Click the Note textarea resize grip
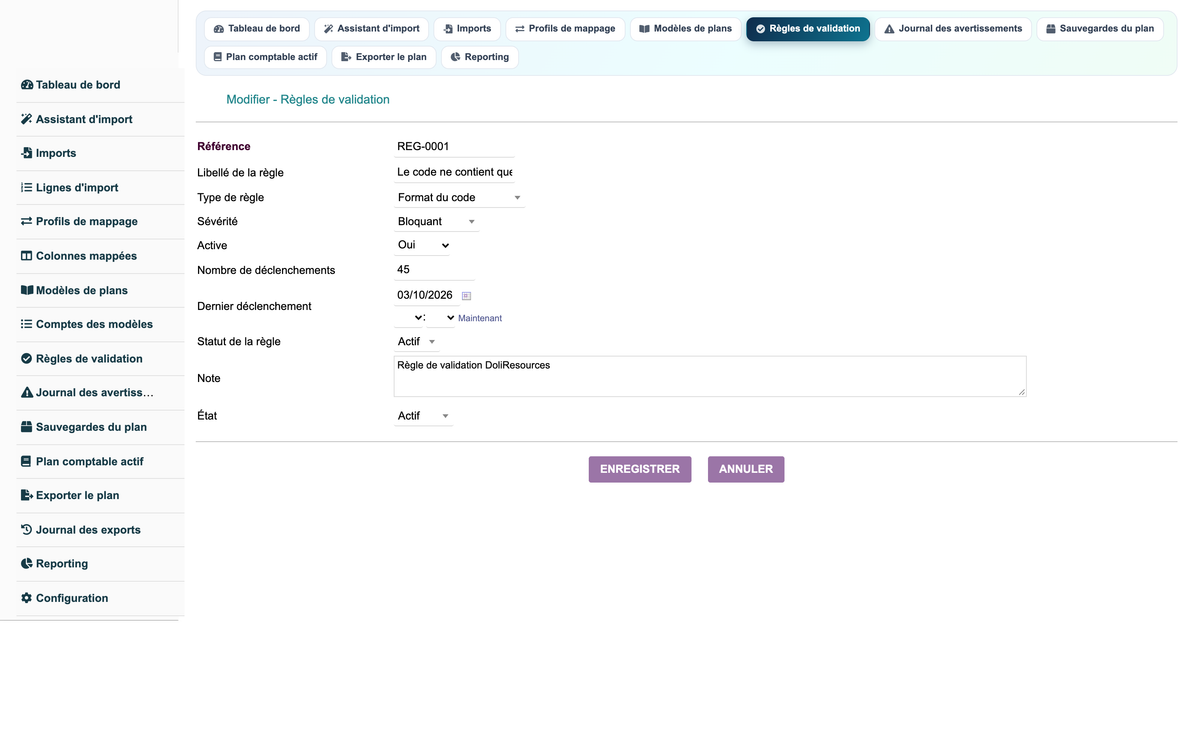 [1021, 392]
